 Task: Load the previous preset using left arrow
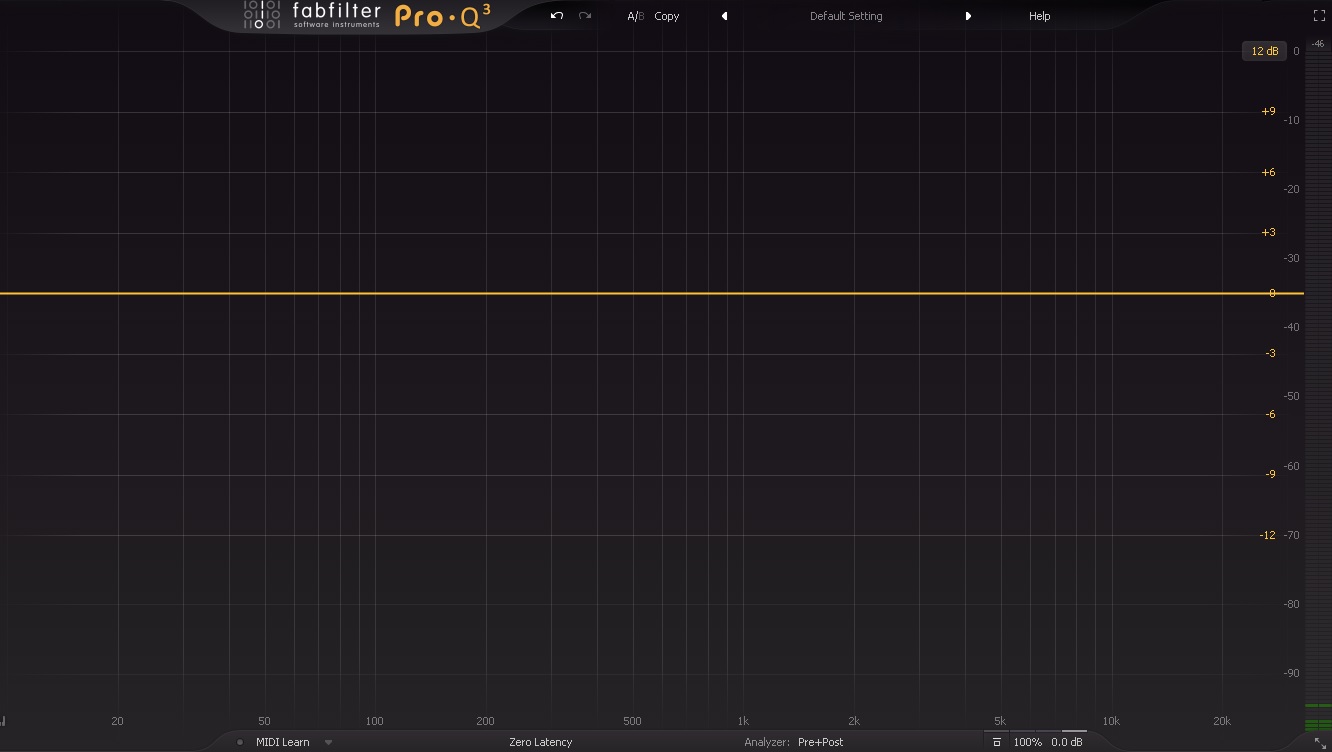724,16
